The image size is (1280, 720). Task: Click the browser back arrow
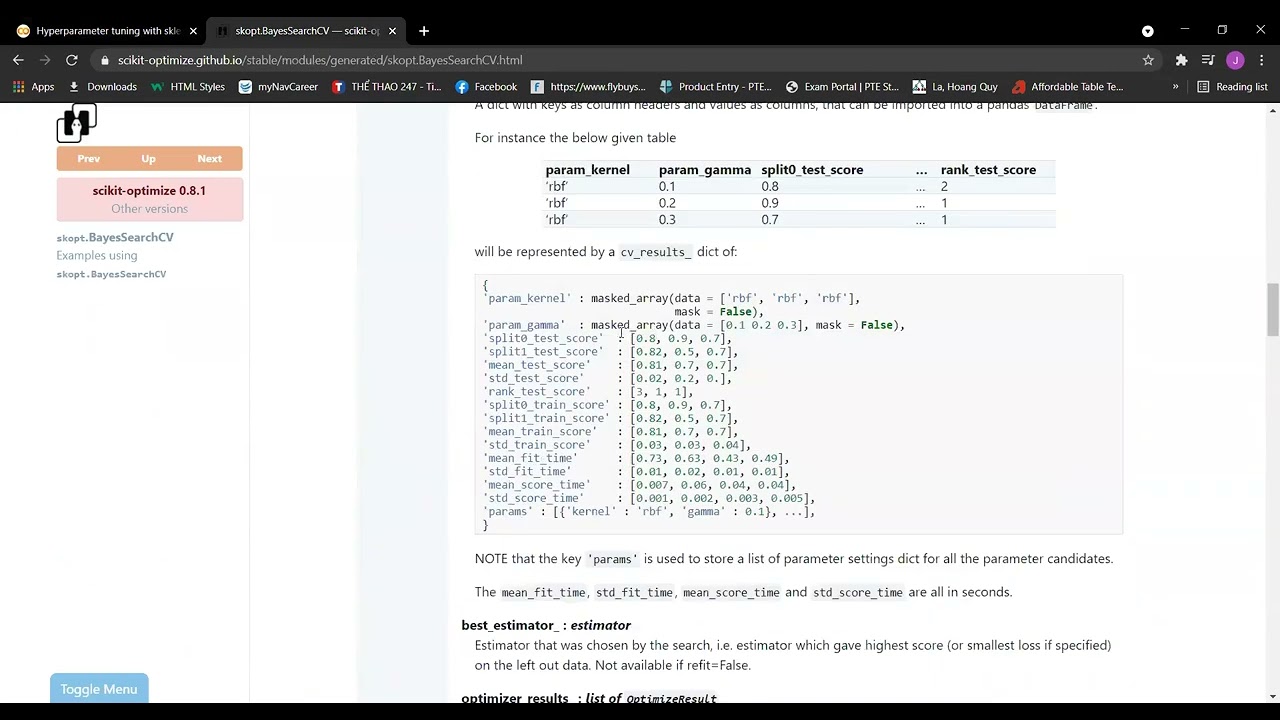tap(18, 60)
